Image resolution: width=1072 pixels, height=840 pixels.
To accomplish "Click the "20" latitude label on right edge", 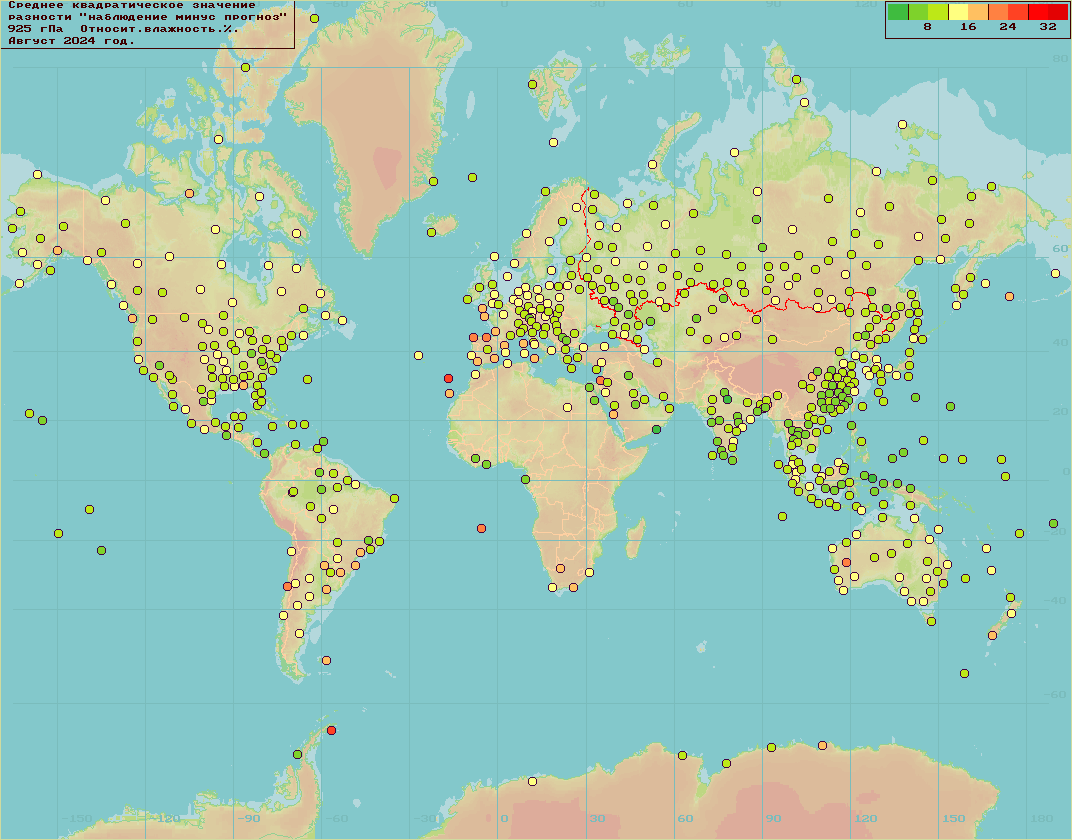I will tap(1060, 411).
